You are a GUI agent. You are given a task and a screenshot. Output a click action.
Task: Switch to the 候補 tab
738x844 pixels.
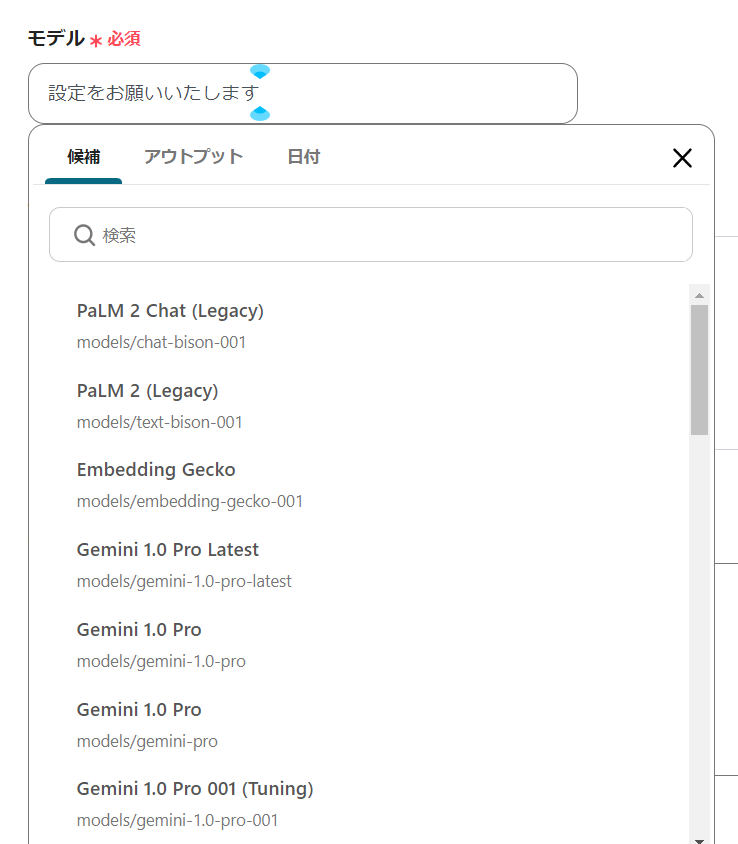pos(83,157)
